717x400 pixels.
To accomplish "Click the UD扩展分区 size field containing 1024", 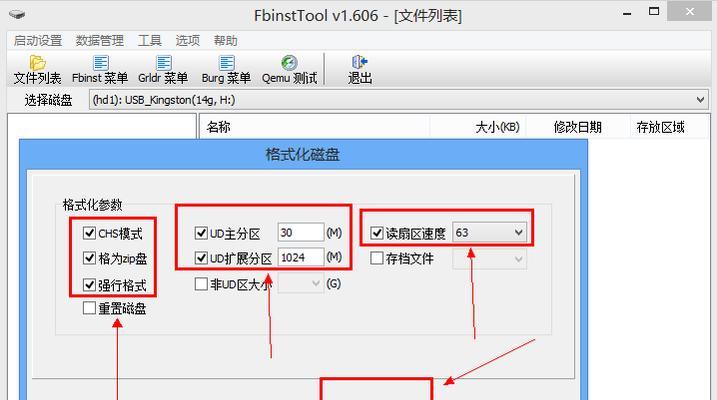I will point(300,257).
